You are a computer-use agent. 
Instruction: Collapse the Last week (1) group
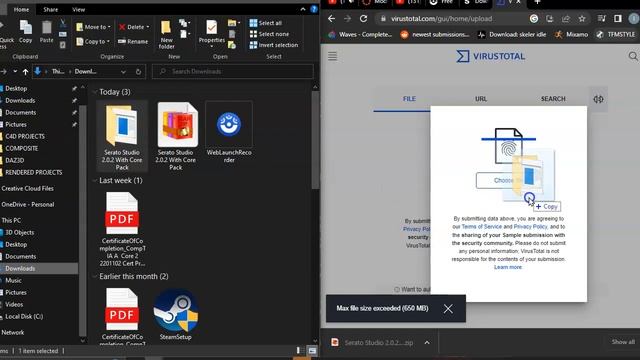95,180
